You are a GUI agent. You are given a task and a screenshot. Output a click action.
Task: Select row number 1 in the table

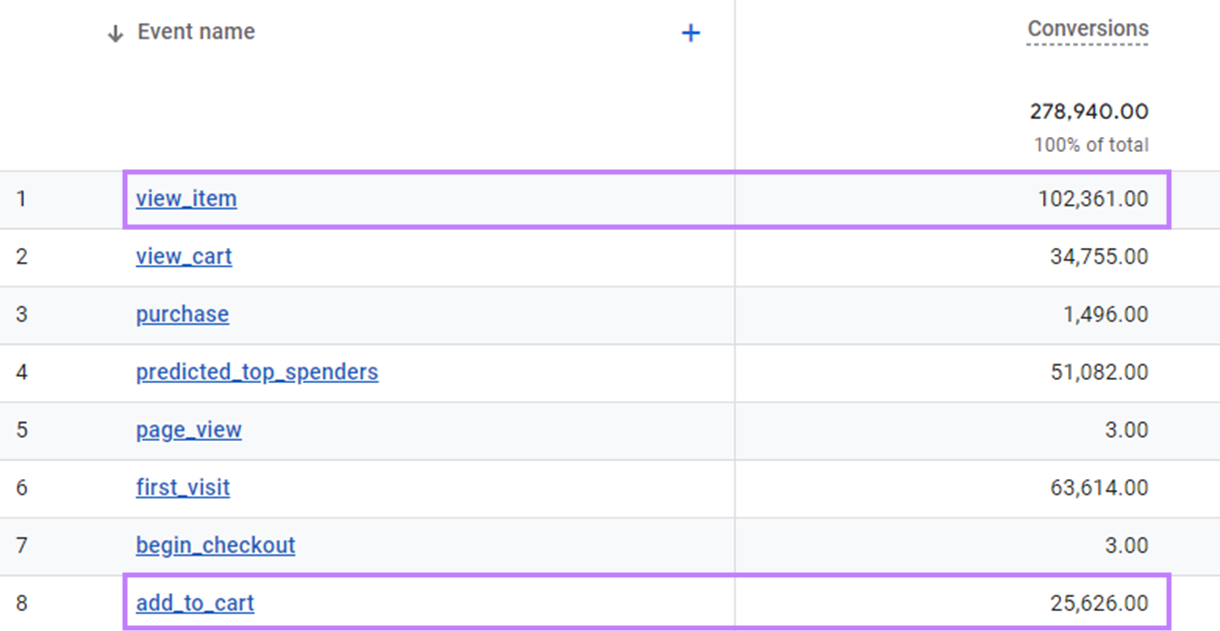pyautogui.click(x=18, y=198)
